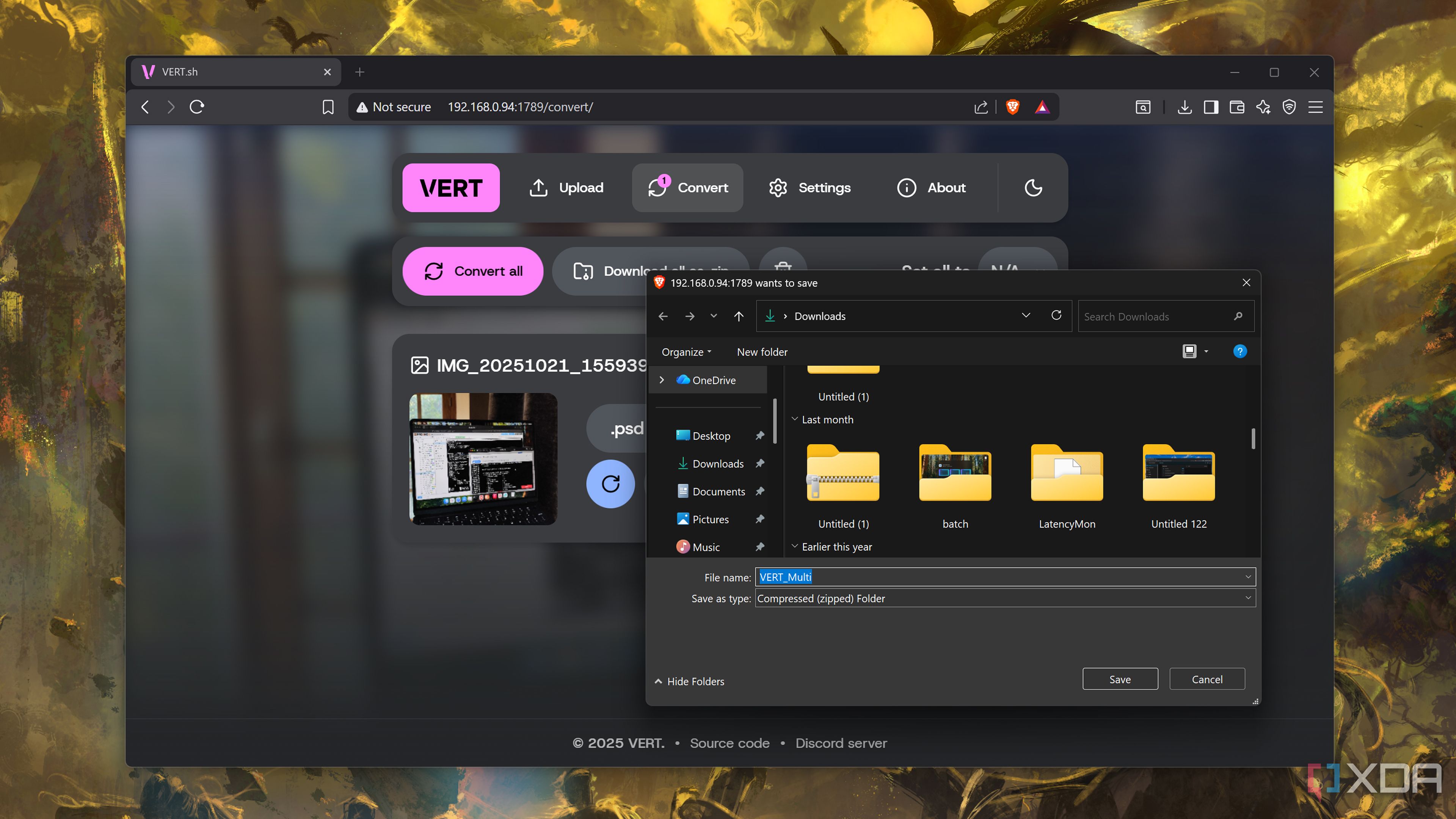
Task: Click the Save button
Action: point(1120,679)
